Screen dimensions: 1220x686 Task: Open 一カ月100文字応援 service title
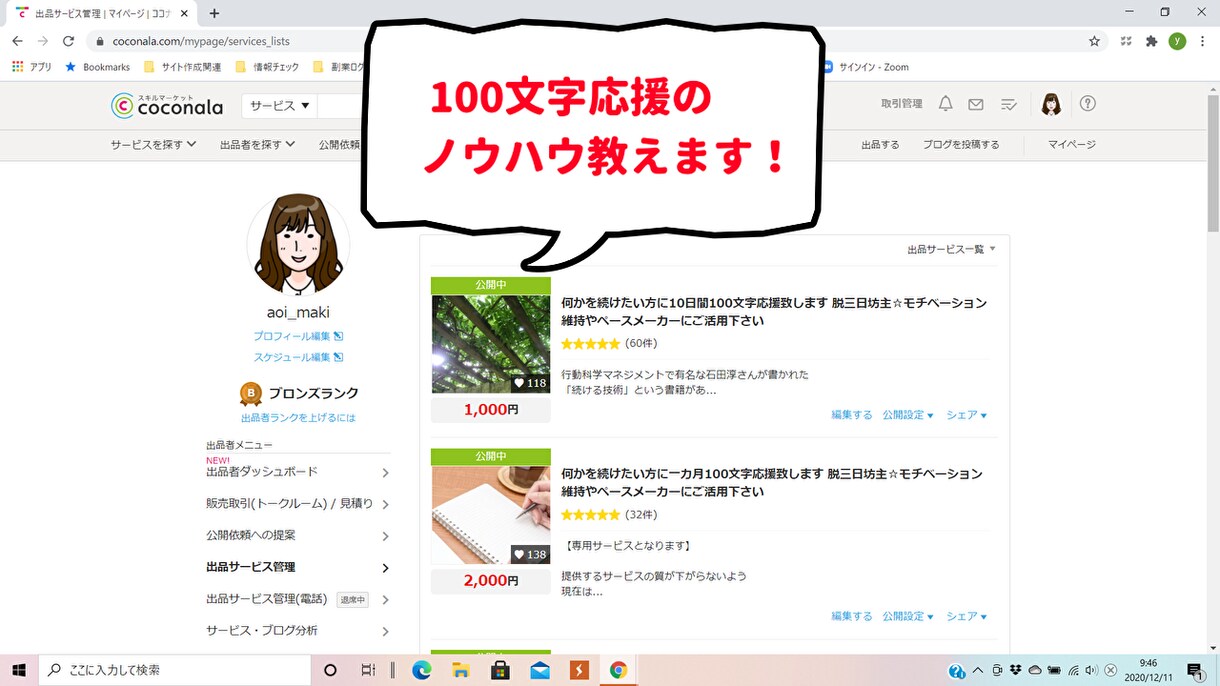tap(772, 483)
